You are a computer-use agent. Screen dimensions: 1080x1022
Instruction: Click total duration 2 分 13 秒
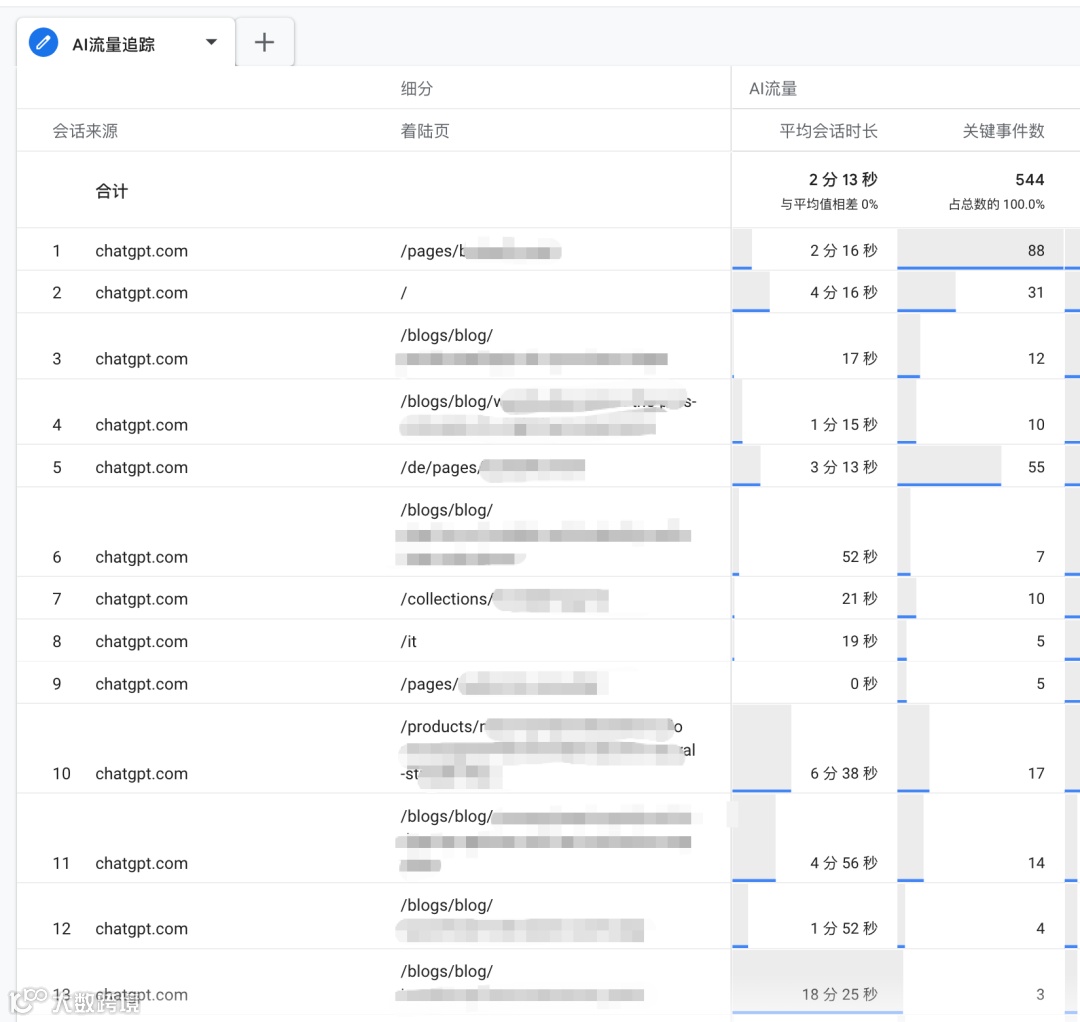(843, 180)
